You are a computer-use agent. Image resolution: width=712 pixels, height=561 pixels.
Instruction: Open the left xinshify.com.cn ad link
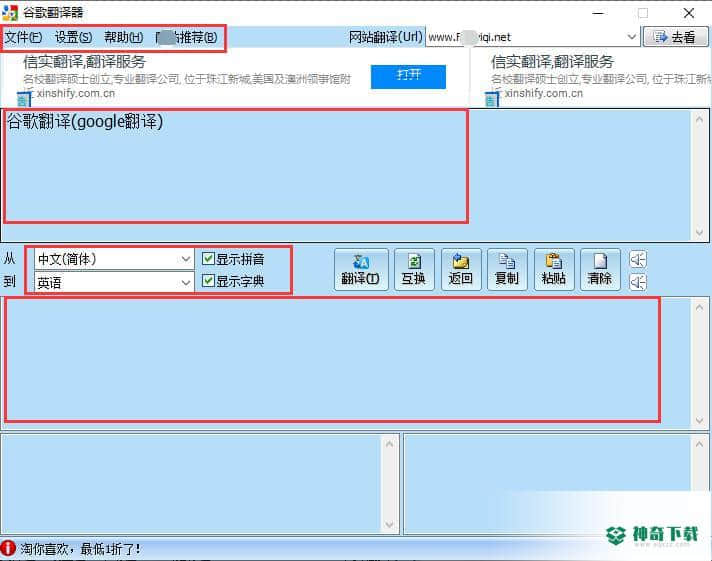[x=75, y=93]
